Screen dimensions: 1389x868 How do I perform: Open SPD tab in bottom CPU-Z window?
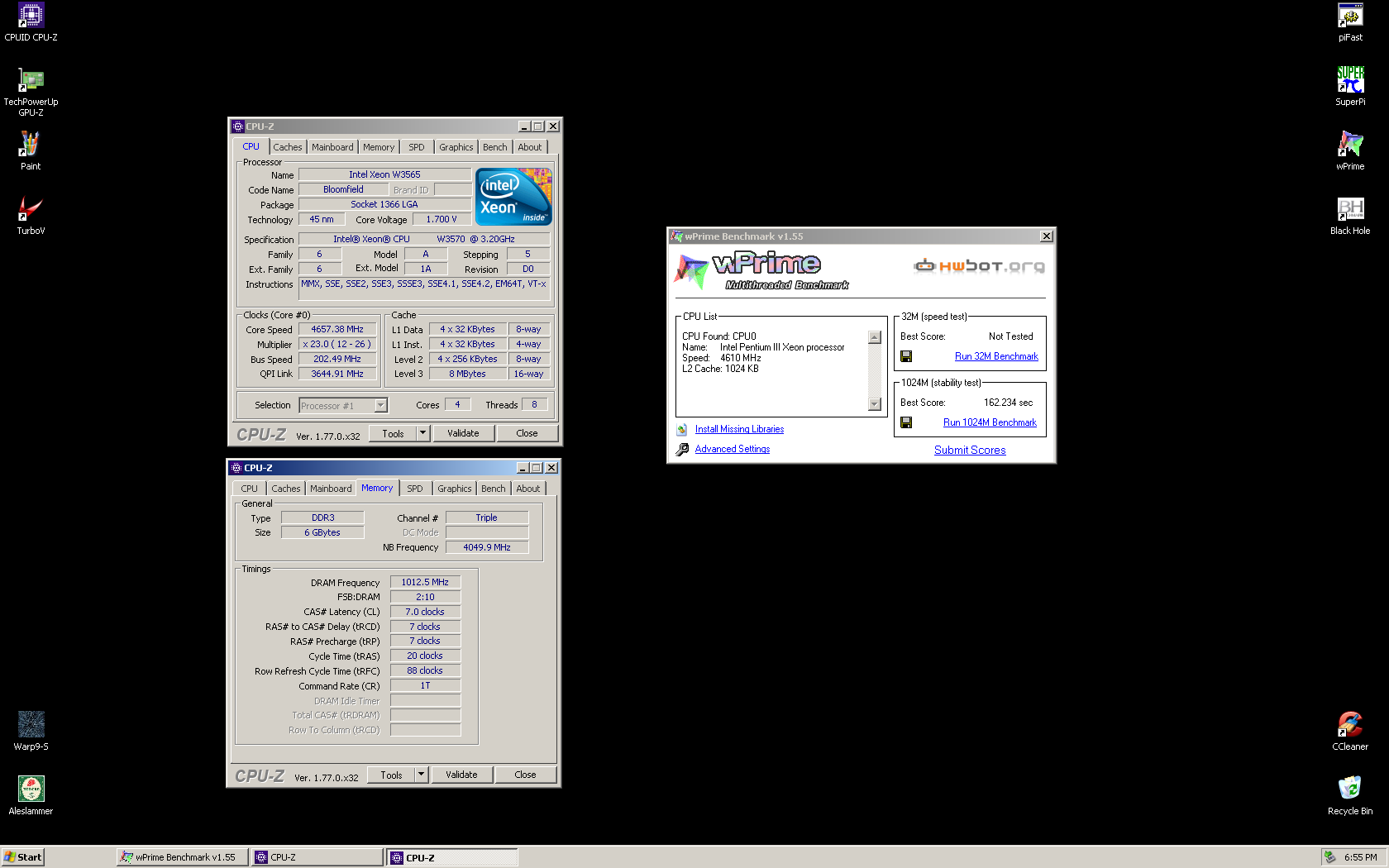click(415, 489)
